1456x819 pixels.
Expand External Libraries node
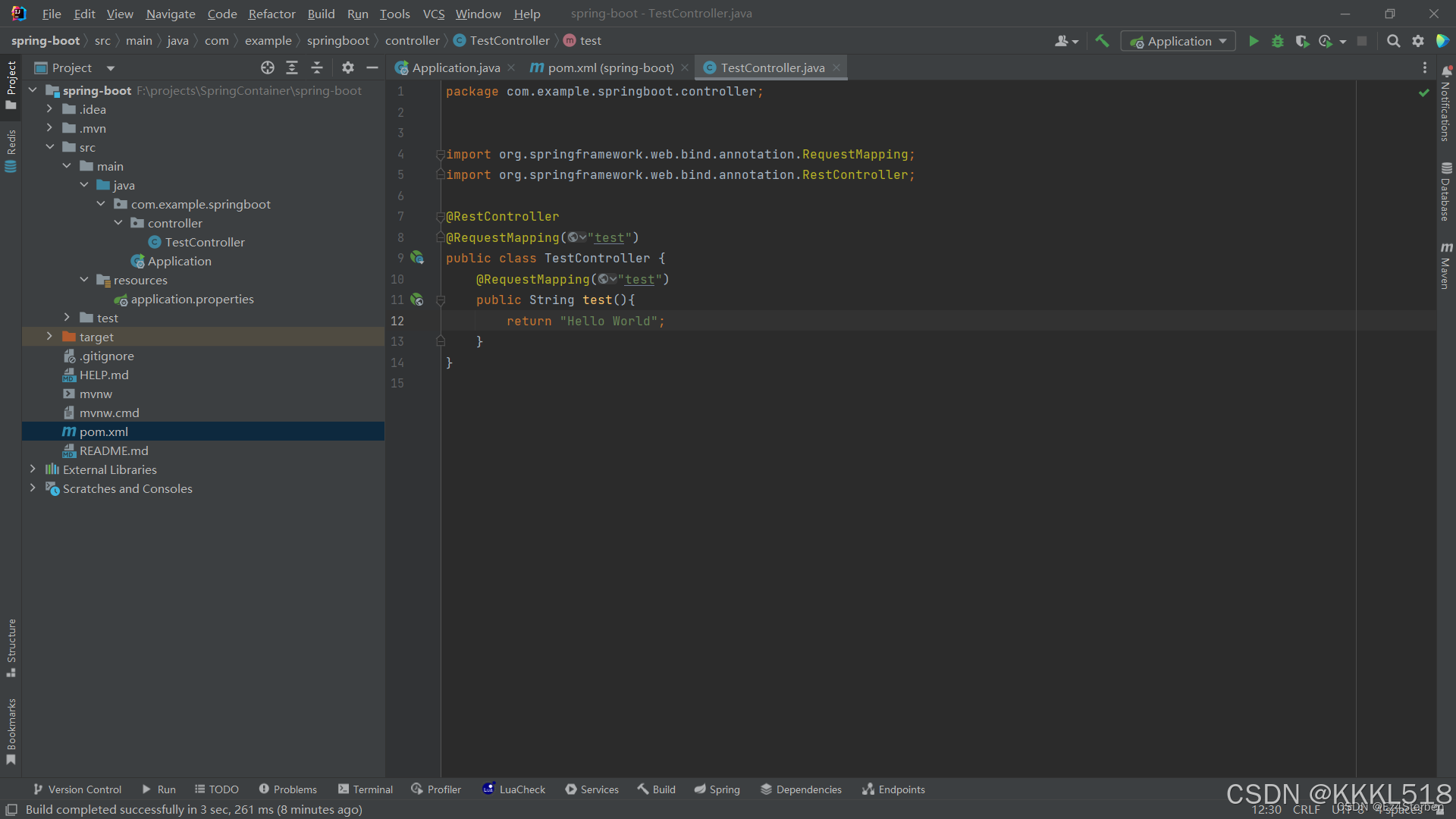(33, 469)
